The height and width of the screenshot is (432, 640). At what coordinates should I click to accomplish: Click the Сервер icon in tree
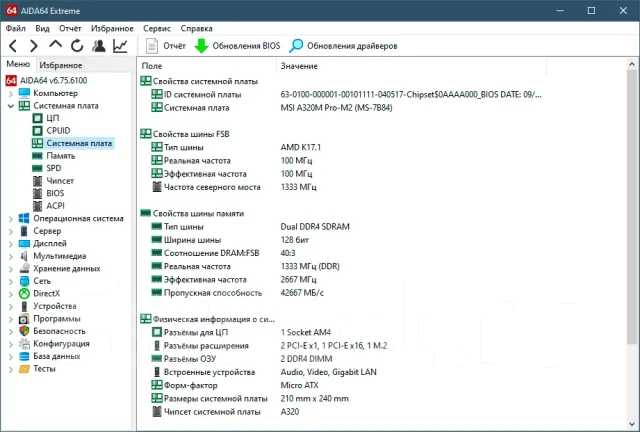(x=24, y=231)
